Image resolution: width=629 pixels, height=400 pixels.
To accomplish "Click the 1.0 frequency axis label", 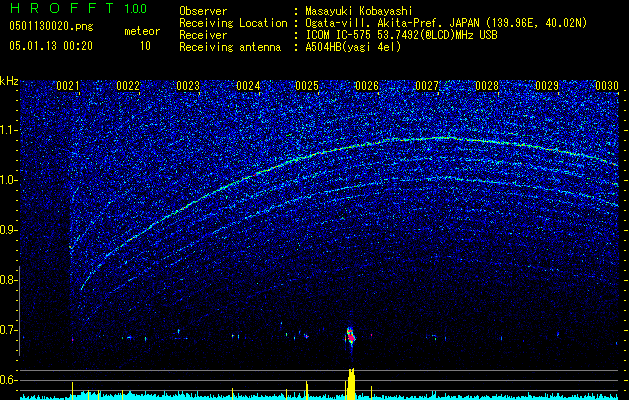I will coord(9,180).
